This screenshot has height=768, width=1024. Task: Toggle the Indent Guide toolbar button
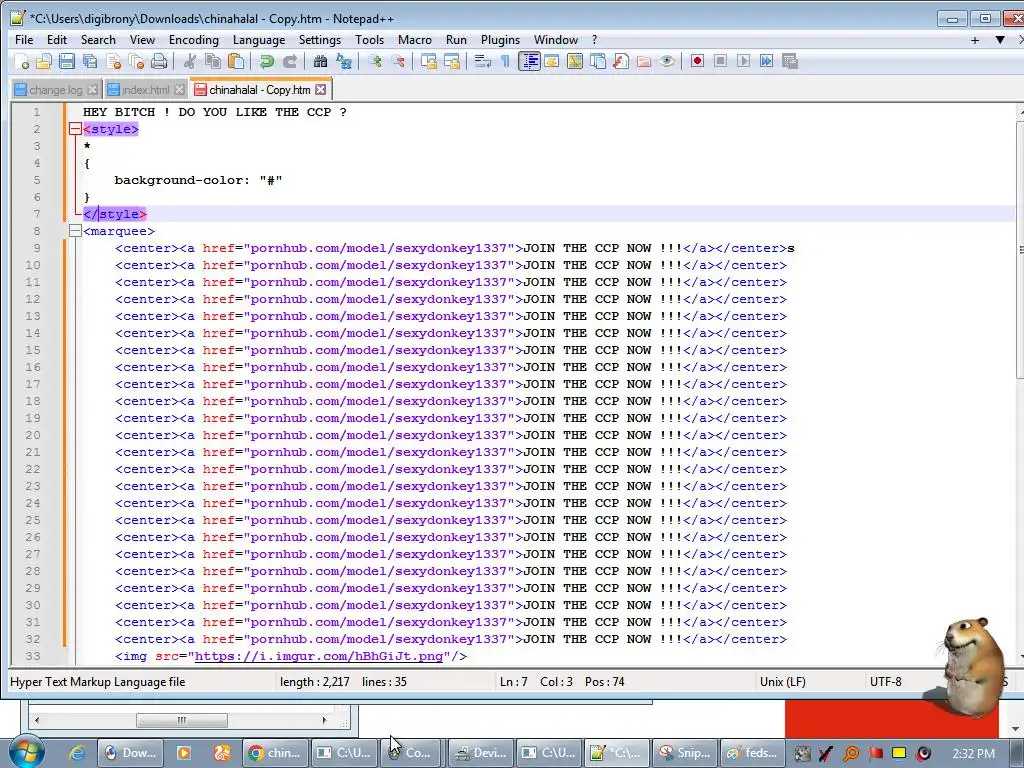tap(529, 61)
